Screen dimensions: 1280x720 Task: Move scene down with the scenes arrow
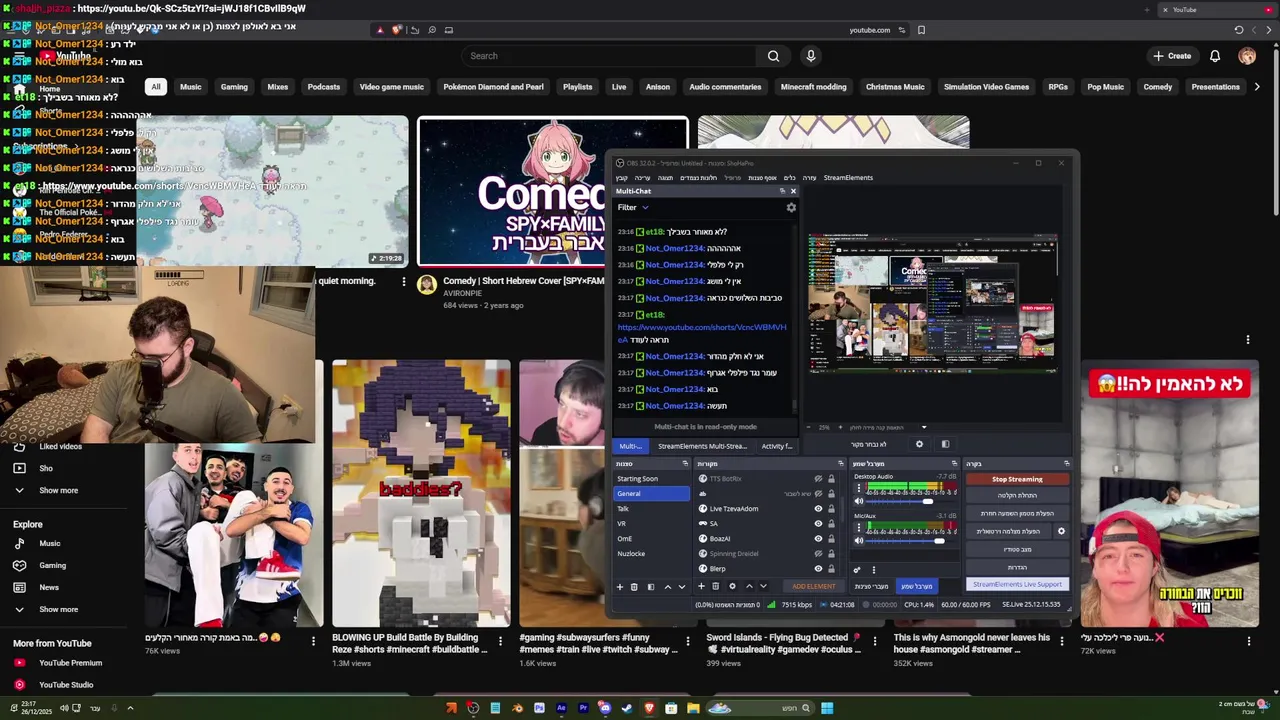tap(682, 587)
